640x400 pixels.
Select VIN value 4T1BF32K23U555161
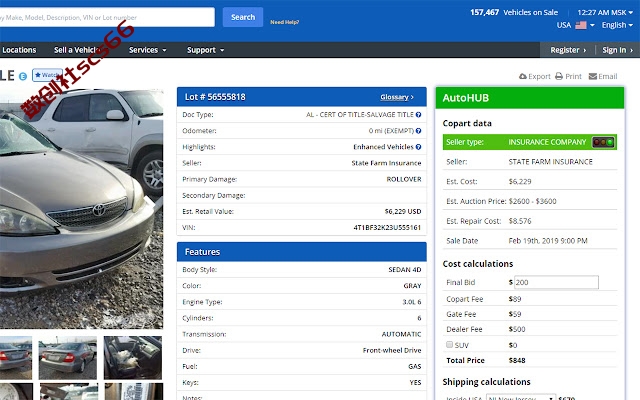pos(387,228)
